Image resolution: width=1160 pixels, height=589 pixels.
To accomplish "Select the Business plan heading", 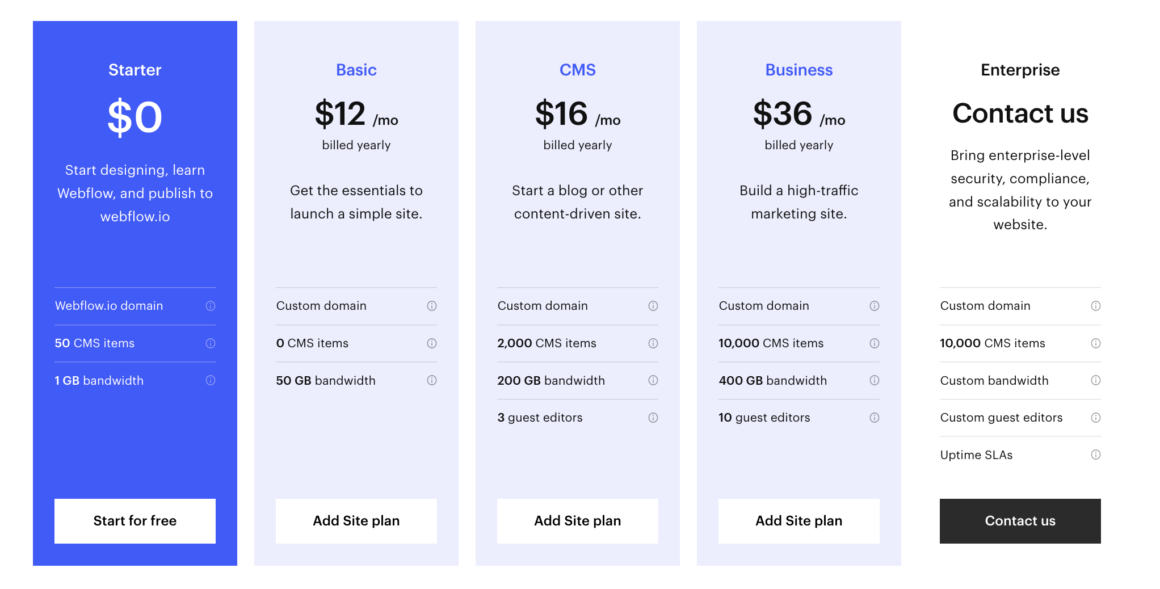I will click(798, 70).
